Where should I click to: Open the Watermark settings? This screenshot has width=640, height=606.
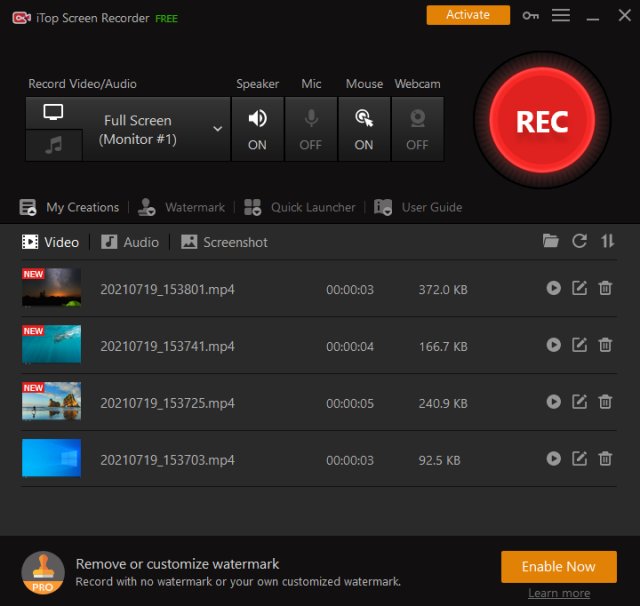click(181, 207)
